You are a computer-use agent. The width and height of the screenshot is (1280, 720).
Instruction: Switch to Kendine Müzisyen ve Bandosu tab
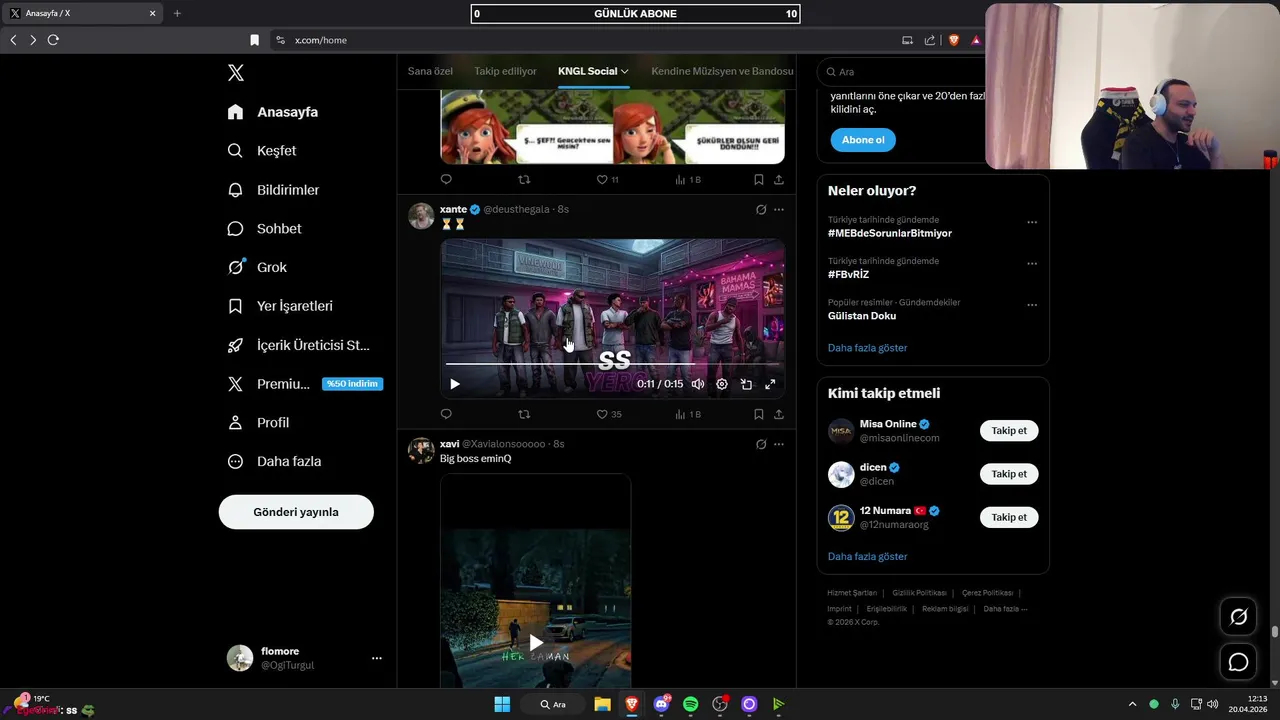722,71
